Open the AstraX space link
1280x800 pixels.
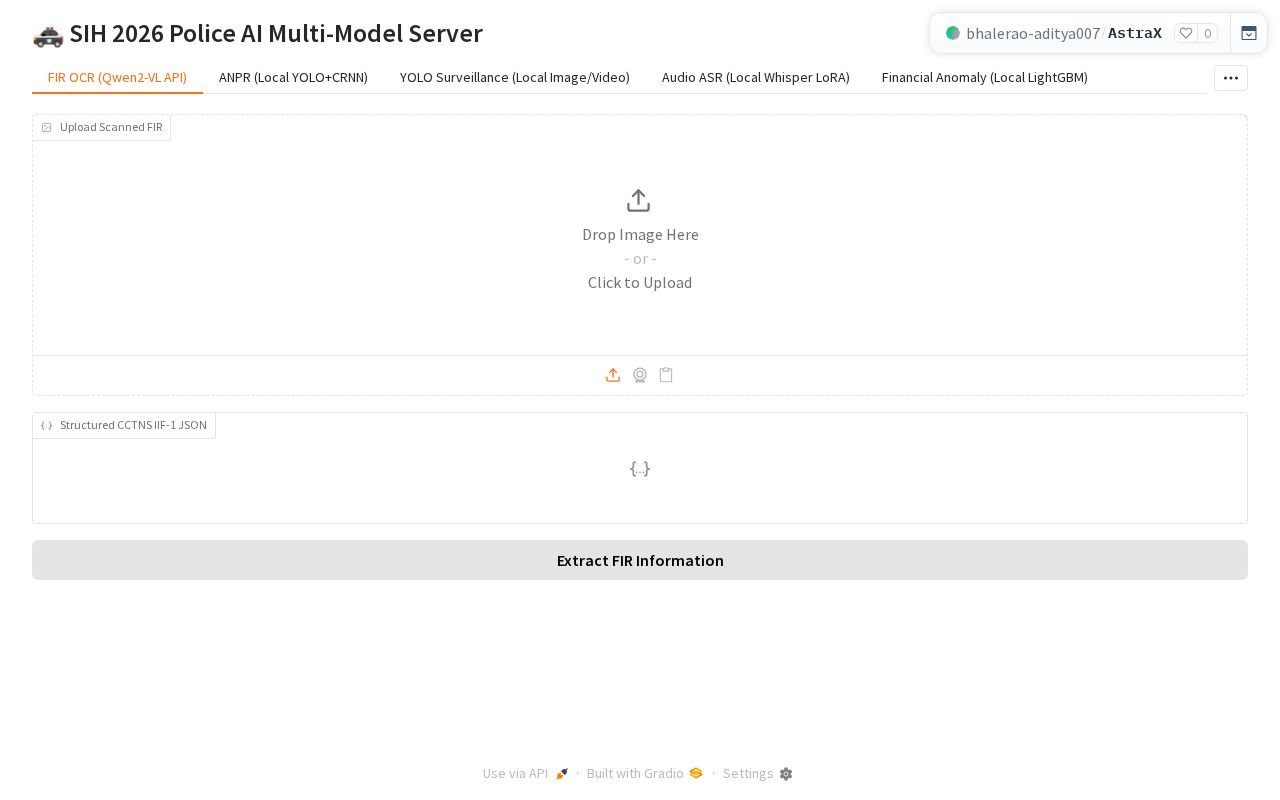1135,33
